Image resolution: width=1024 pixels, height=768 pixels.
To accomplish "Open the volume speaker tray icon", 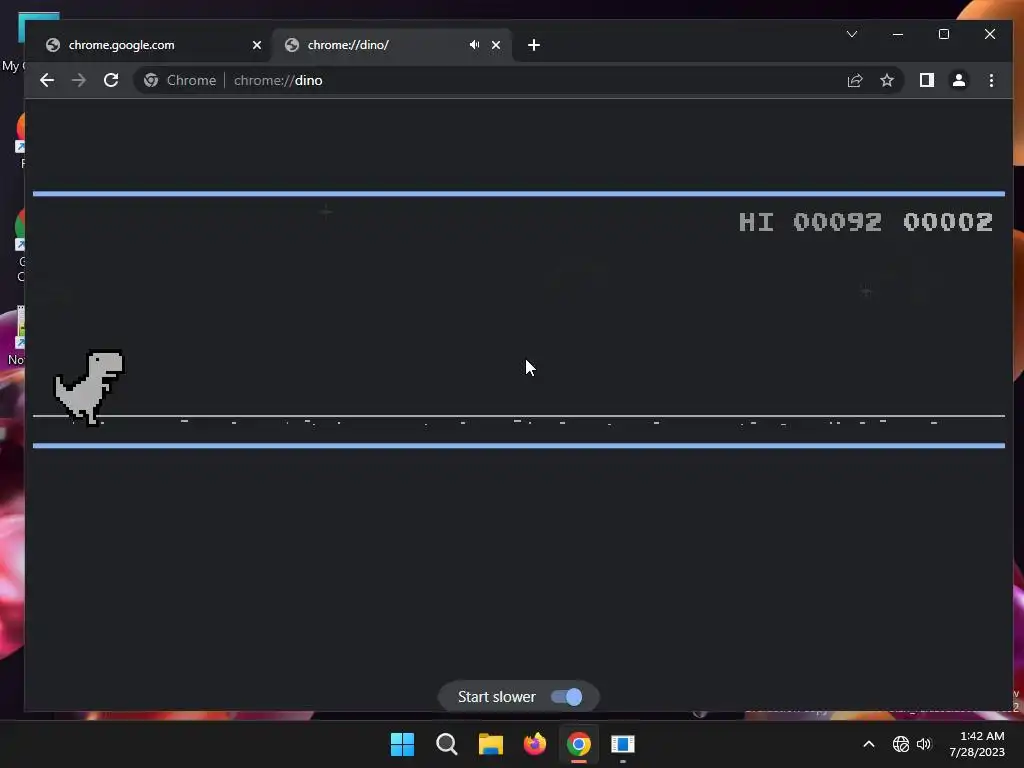I will point(923,744).
